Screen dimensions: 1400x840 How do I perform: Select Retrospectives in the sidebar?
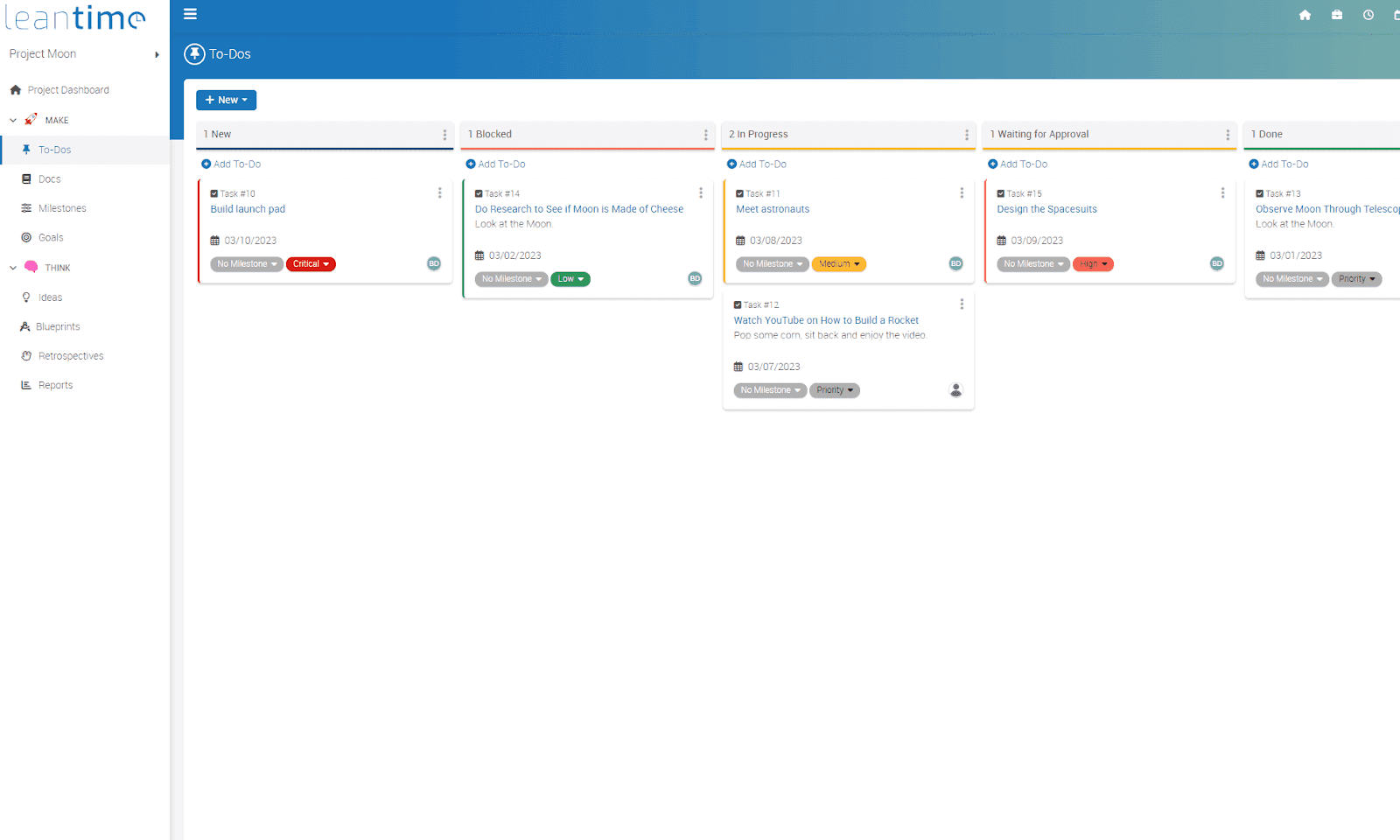71,355
